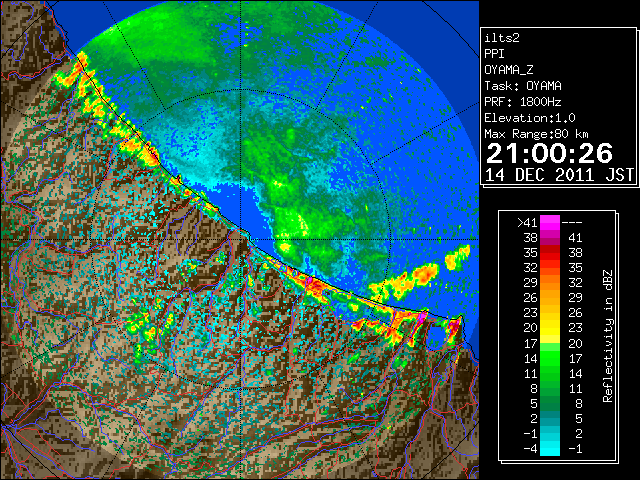Pick the yellow 20 to 23 dBZ band
This screenshot has height=480, width=640.
click(550, 328)
